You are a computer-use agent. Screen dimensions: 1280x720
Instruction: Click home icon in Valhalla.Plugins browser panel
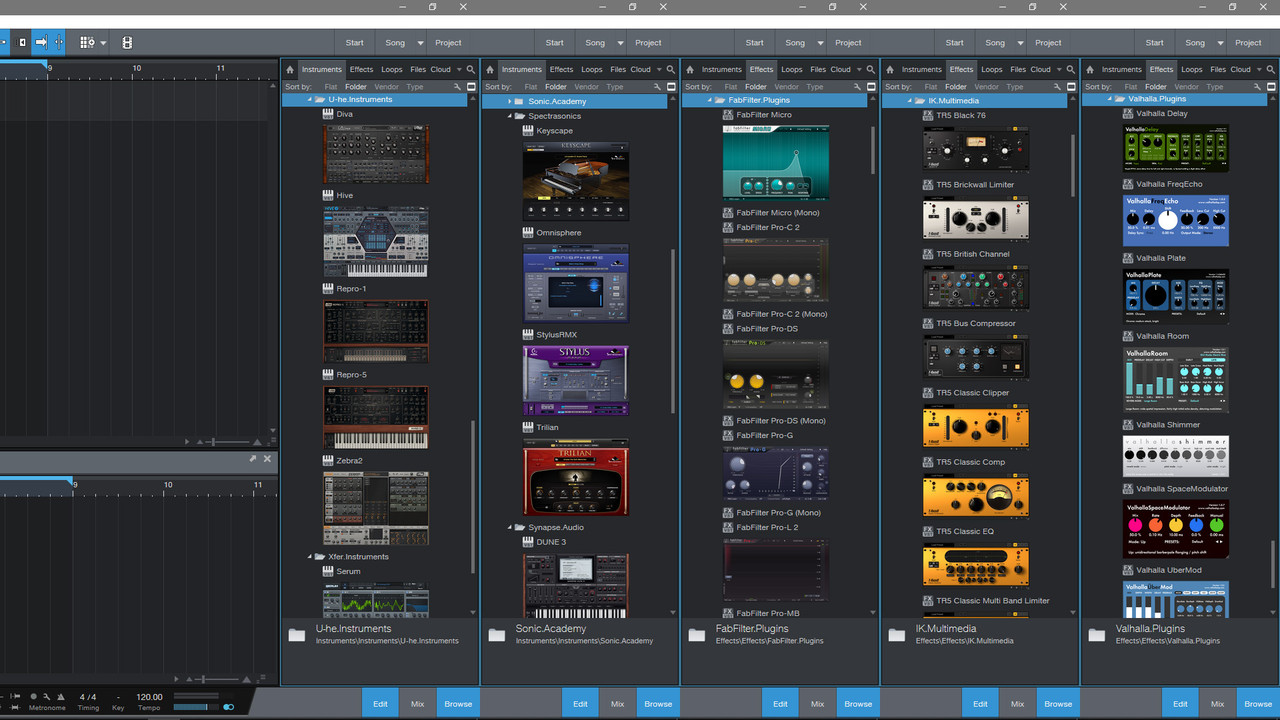(1090, 69)
